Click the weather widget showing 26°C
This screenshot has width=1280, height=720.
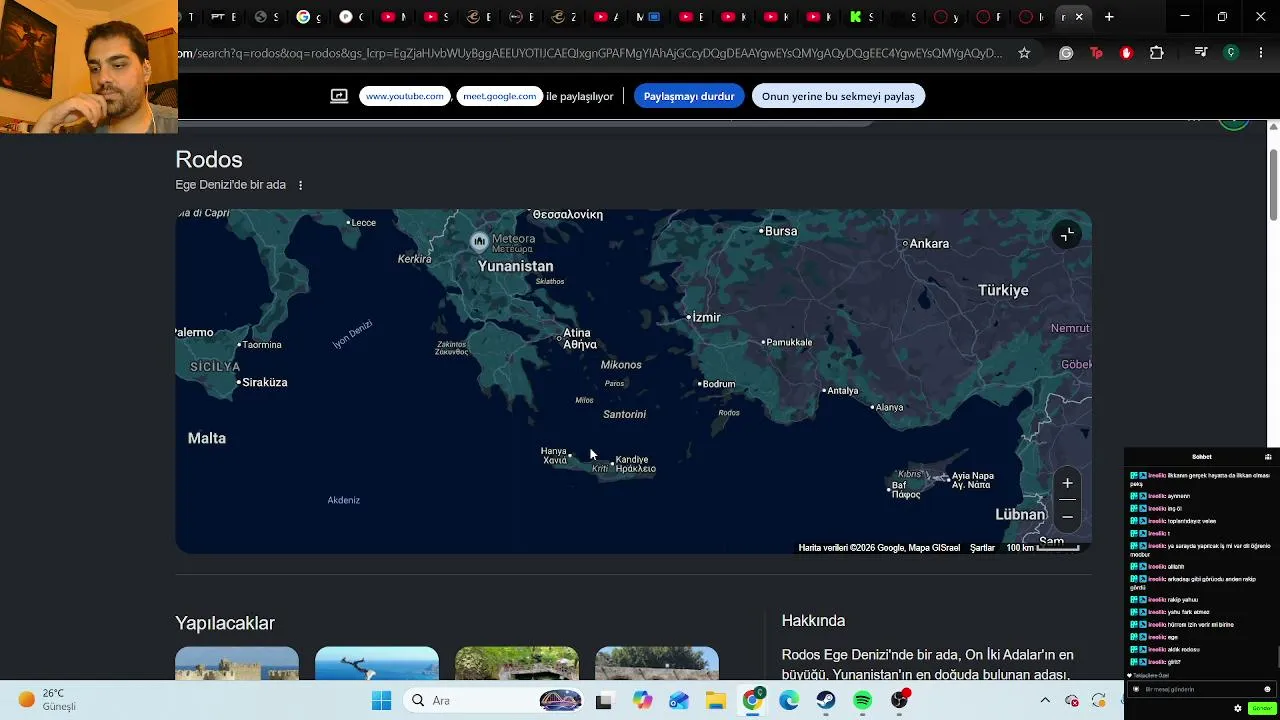click(47, 700)
